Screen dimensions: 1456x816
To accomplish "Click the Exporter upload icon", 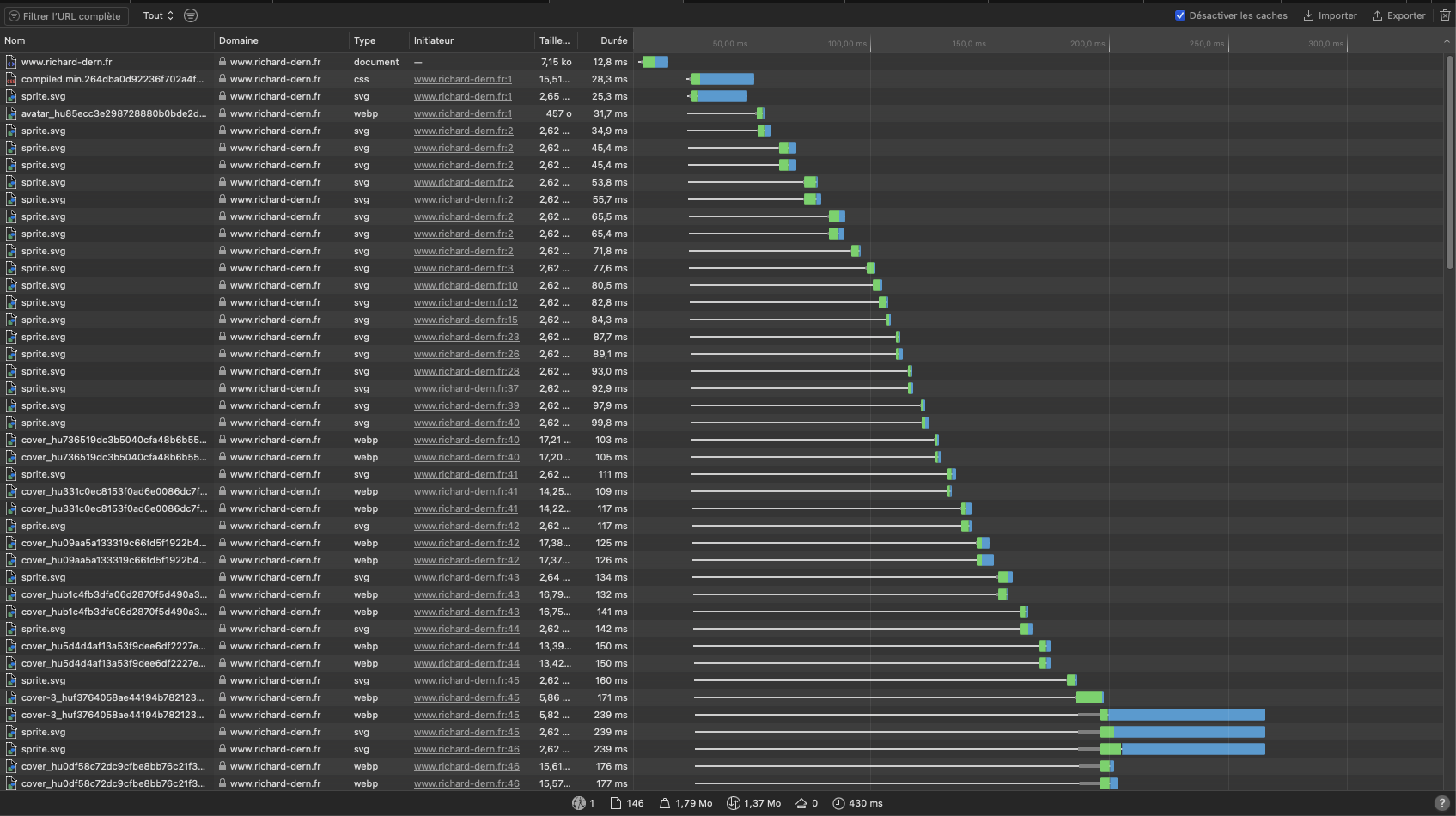I will 1377,15.
